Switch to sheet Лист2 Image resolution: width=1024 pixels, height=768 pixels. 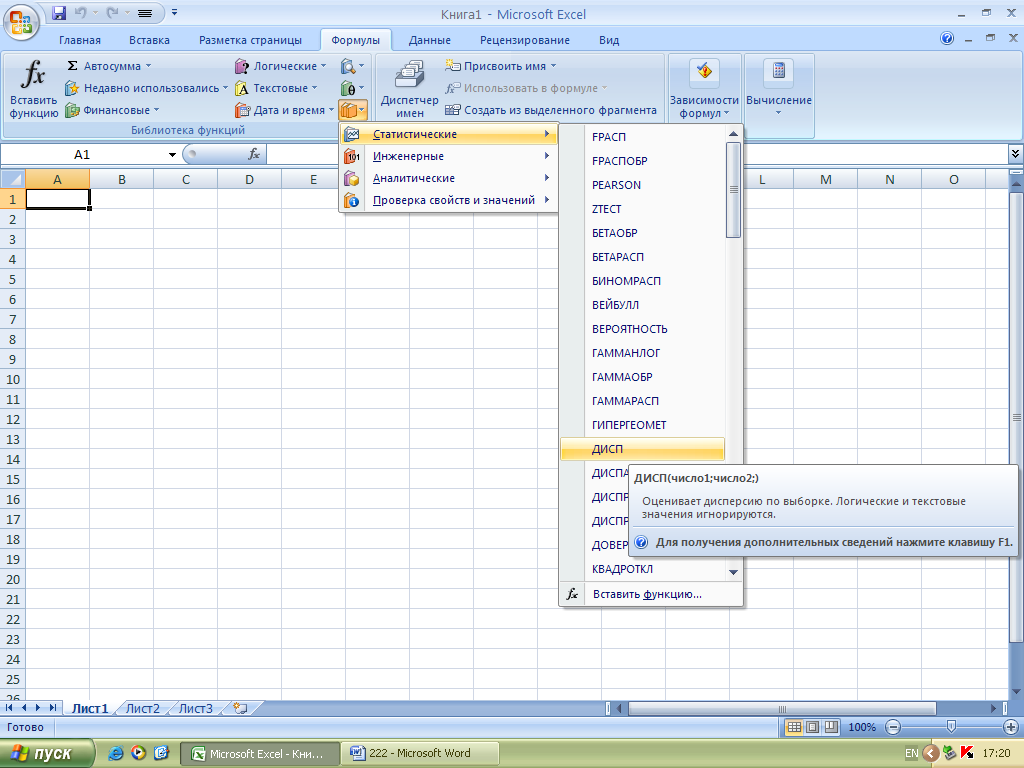coord(142,709)
